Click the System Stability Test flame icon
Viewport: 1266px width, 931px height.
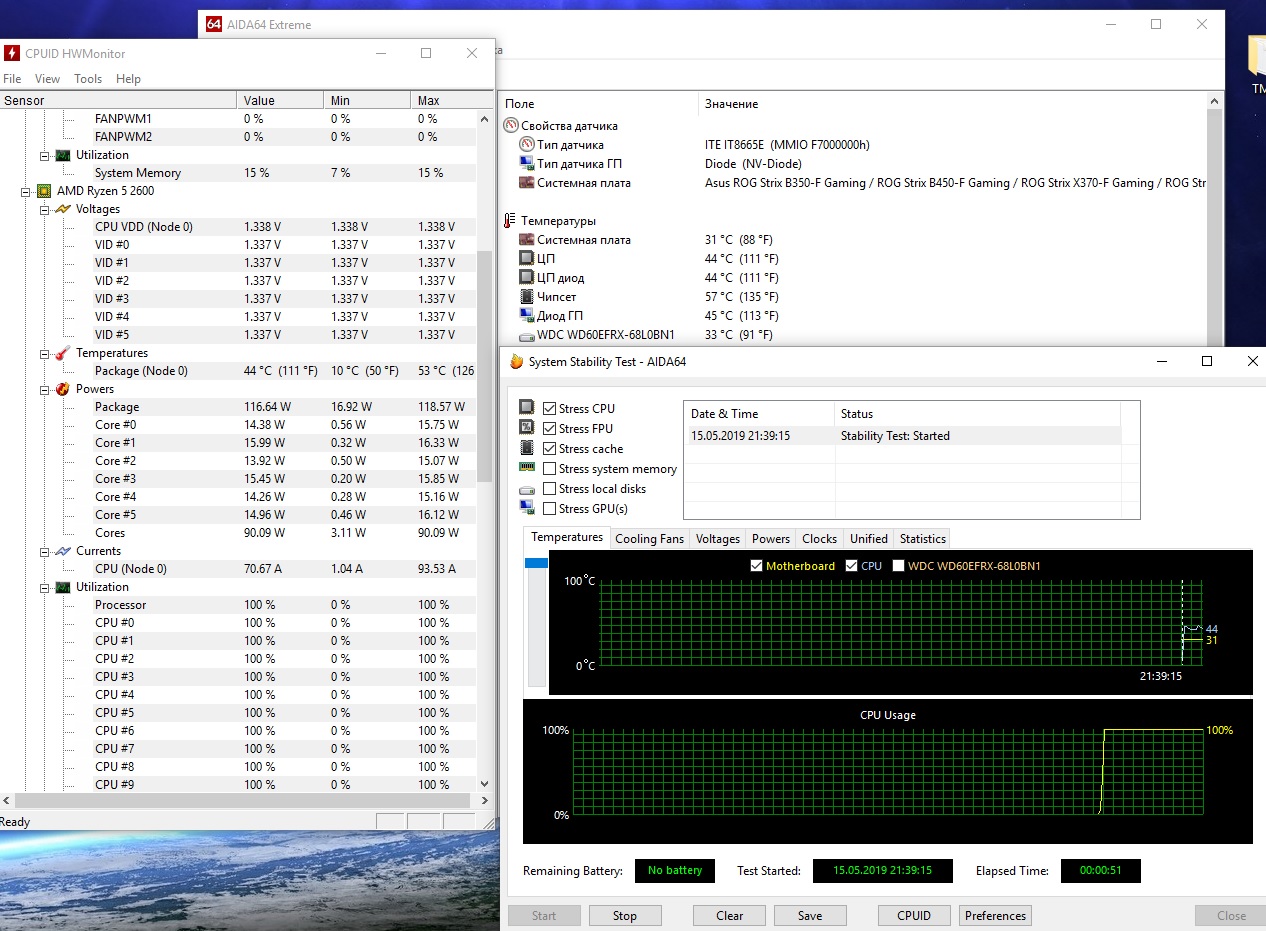(x=516, y=362)
